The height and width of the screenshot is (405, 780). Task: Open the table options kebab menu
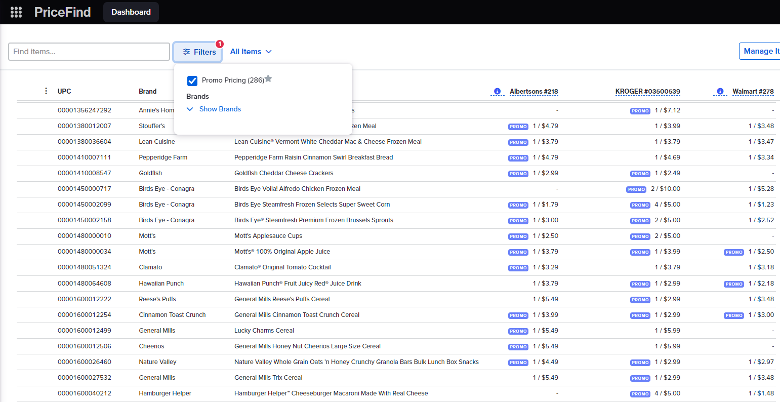pyautogui.click(x=46, y=91)
